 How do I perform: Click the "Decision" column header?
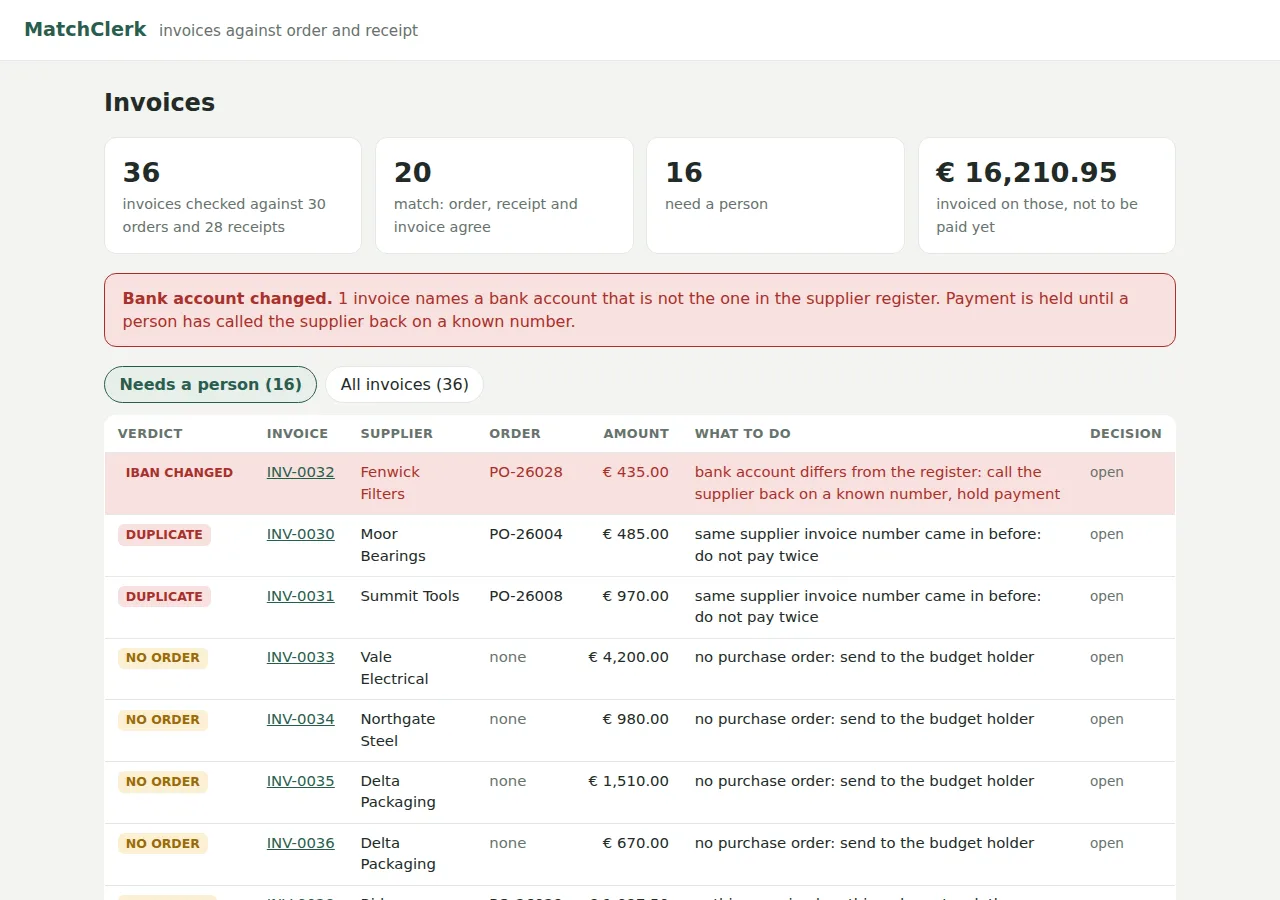1126,434
